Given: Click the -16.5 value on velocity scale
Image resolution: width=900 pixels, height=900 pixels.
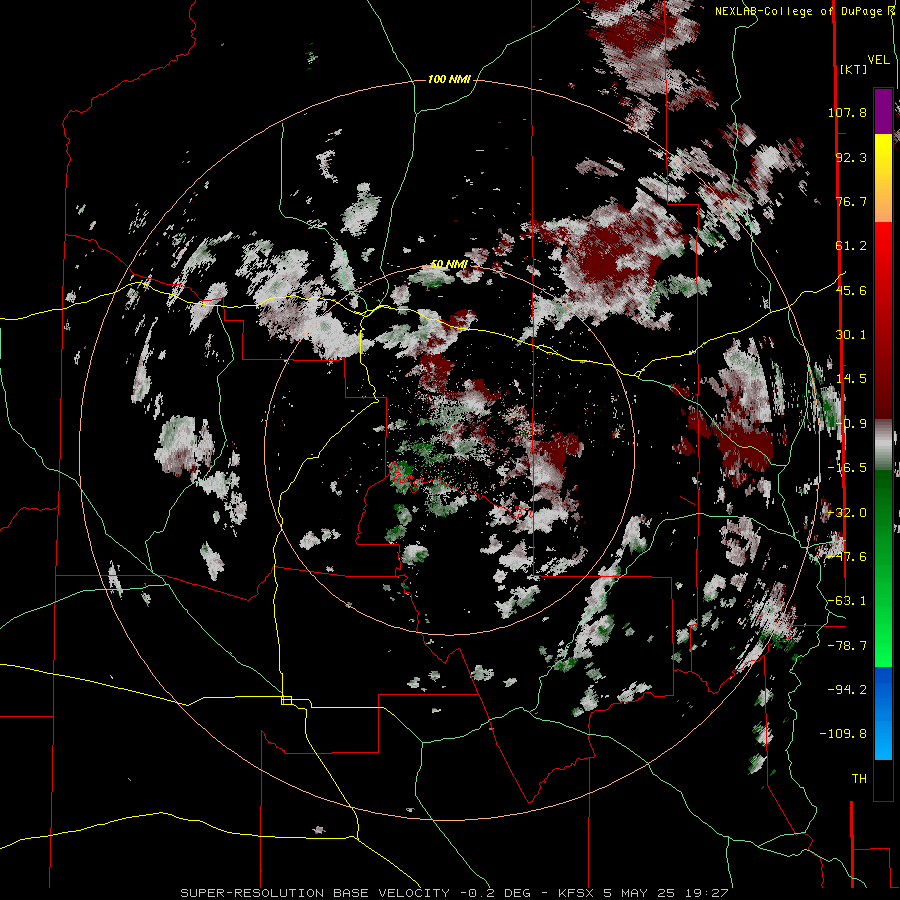Looking at the screenshot, I should pos(847,468).
